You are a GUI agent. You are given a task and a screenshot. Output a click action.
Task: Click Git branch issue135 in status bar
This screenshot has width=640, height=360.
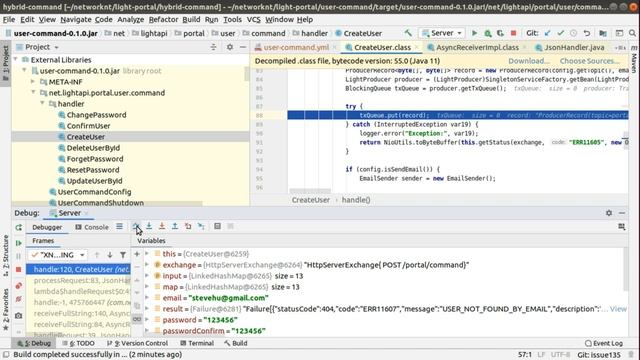point(599,355)
